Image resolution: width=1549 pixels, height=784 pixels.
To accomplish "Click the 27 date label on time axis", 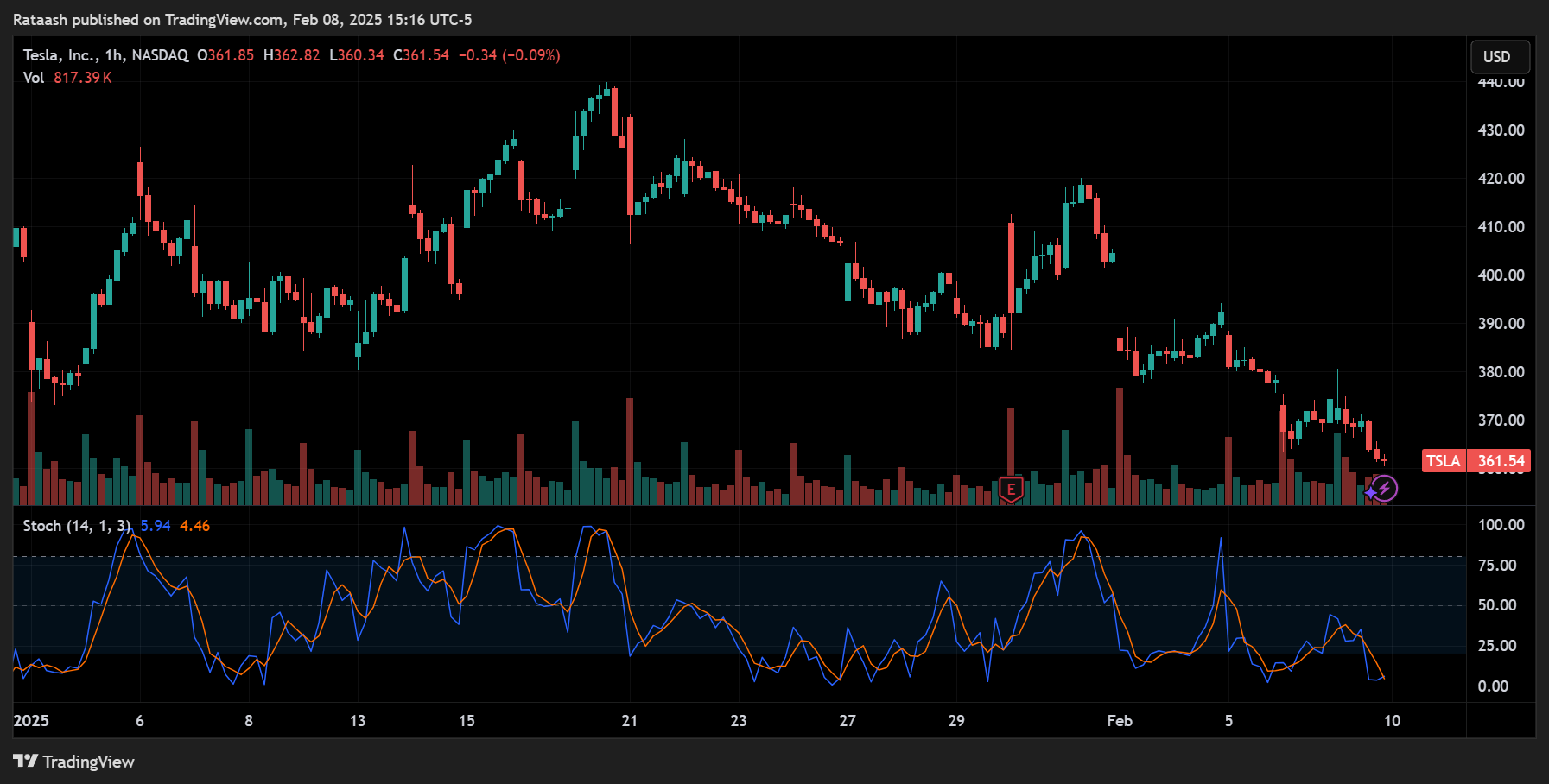I will coord(848,721).
